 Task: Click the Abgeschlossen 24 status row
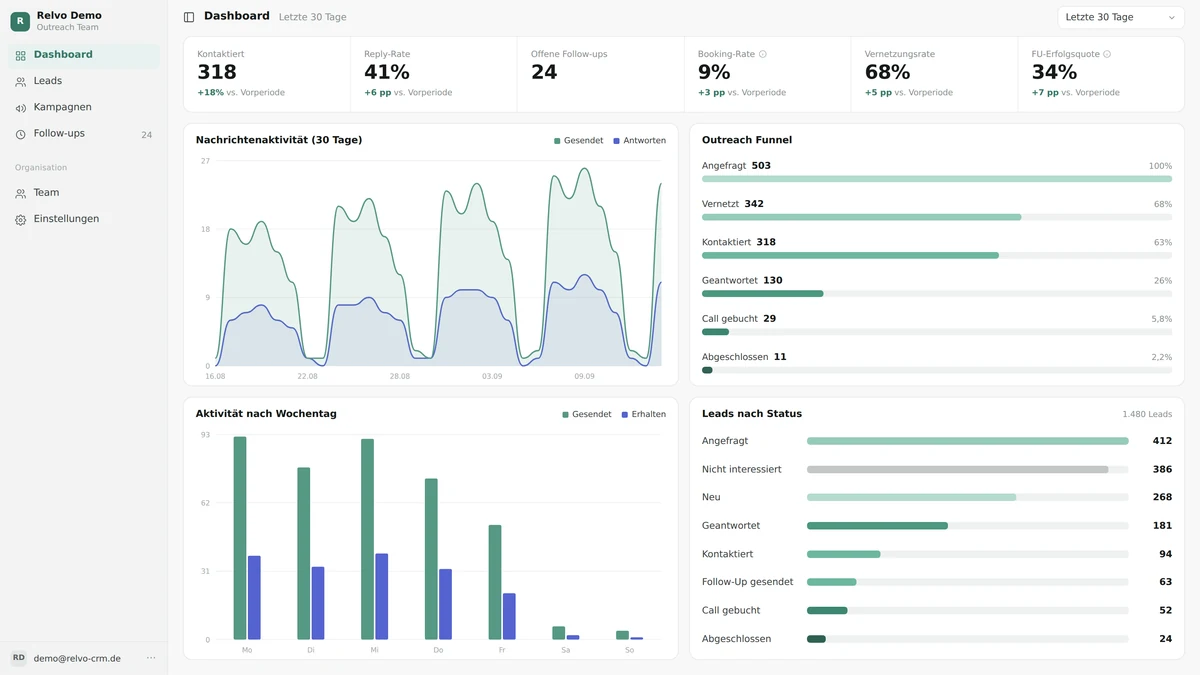click(x=937, y=639)
